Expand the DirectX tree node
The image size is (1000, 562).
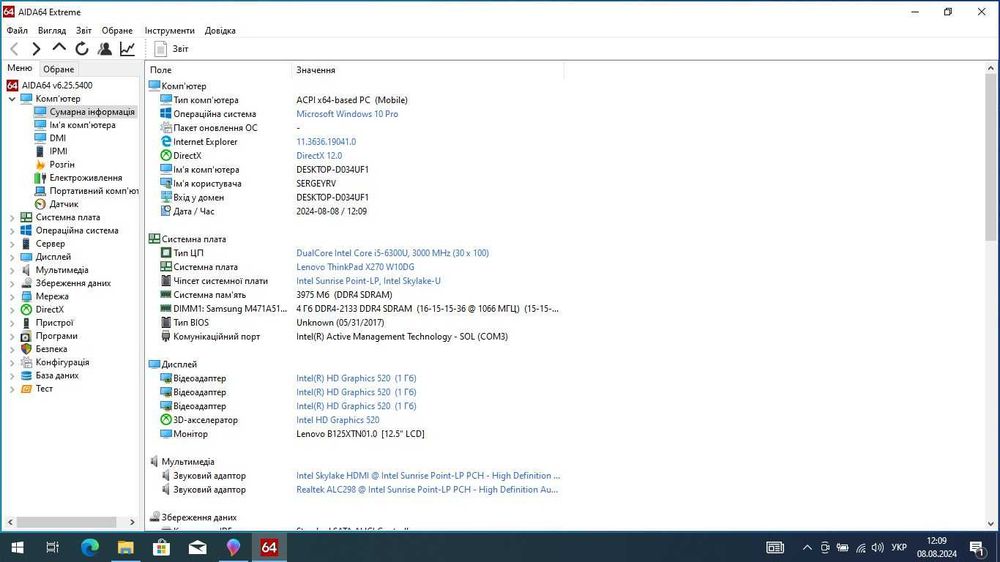point(11,310)
